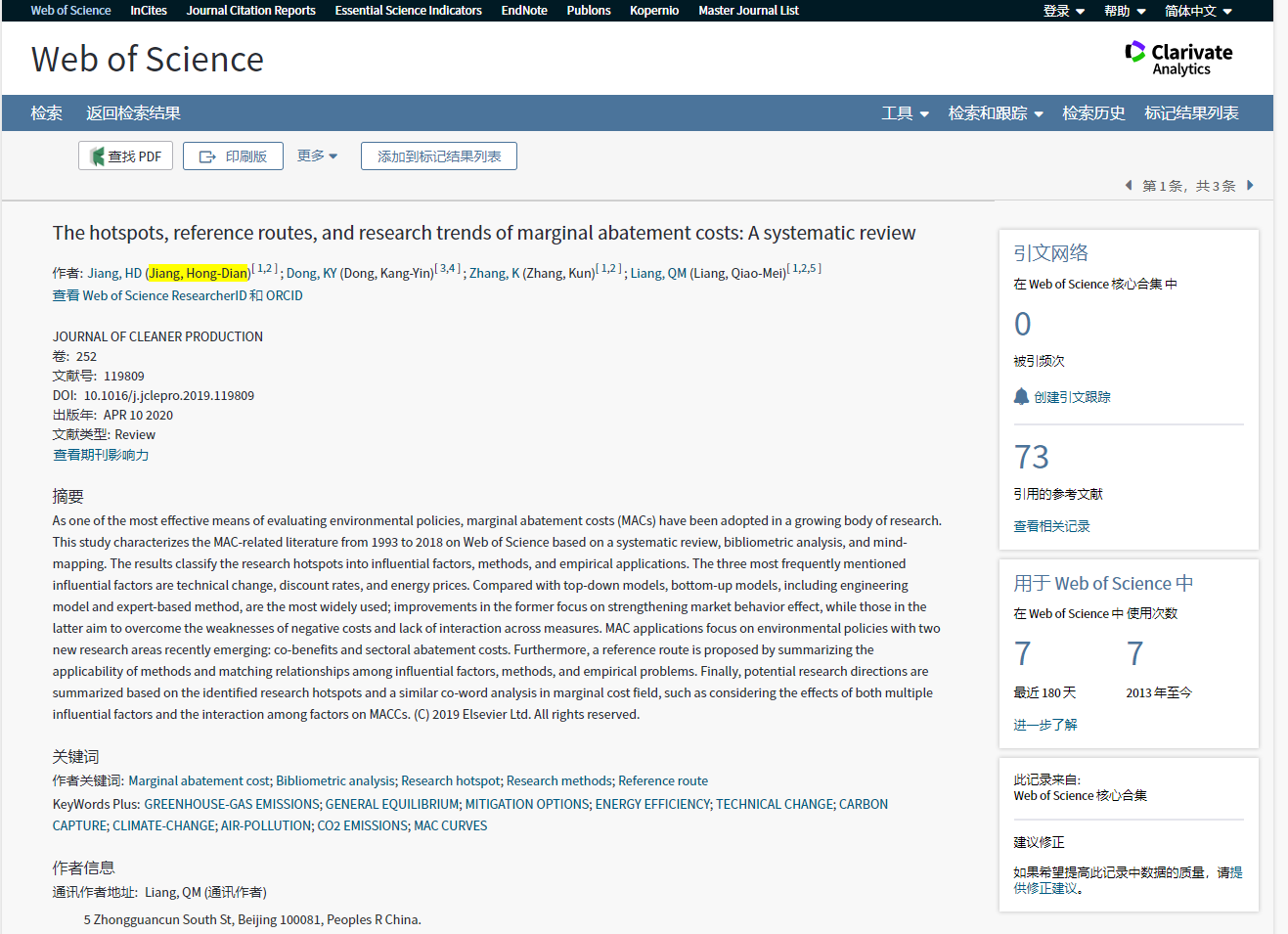Open KeyWords Plus TECHNICAL CHANGE
The image size is (1288, 934).
point(775,804)
